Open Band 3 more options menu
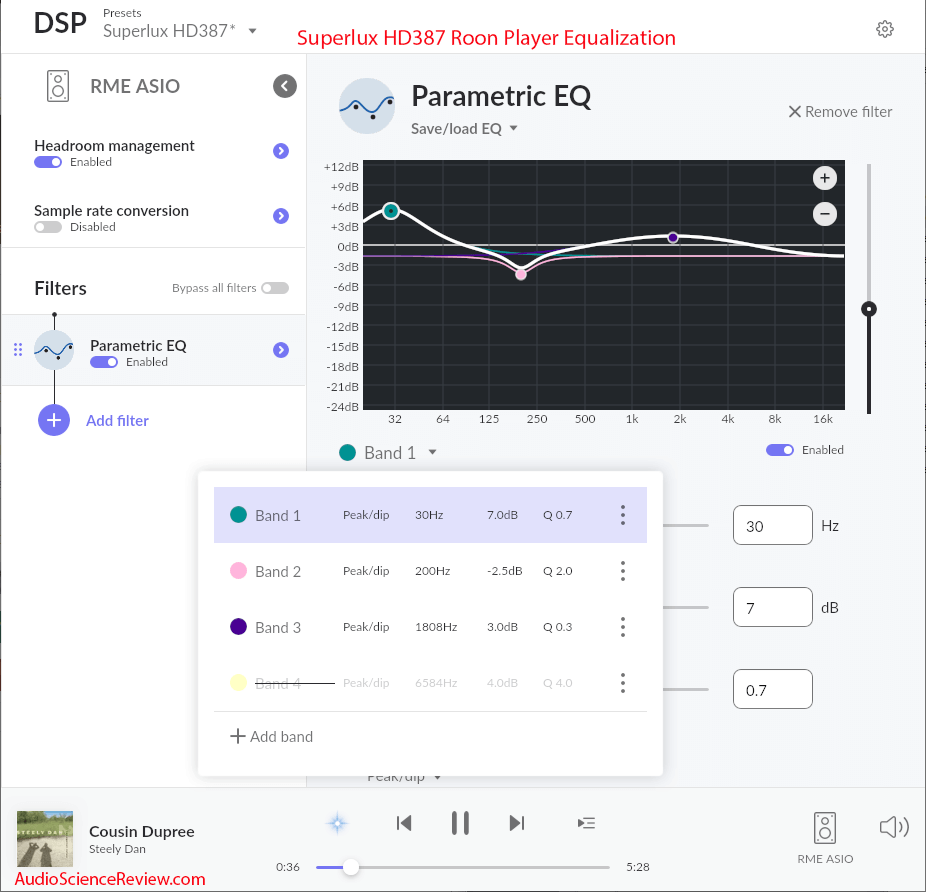 622,627
